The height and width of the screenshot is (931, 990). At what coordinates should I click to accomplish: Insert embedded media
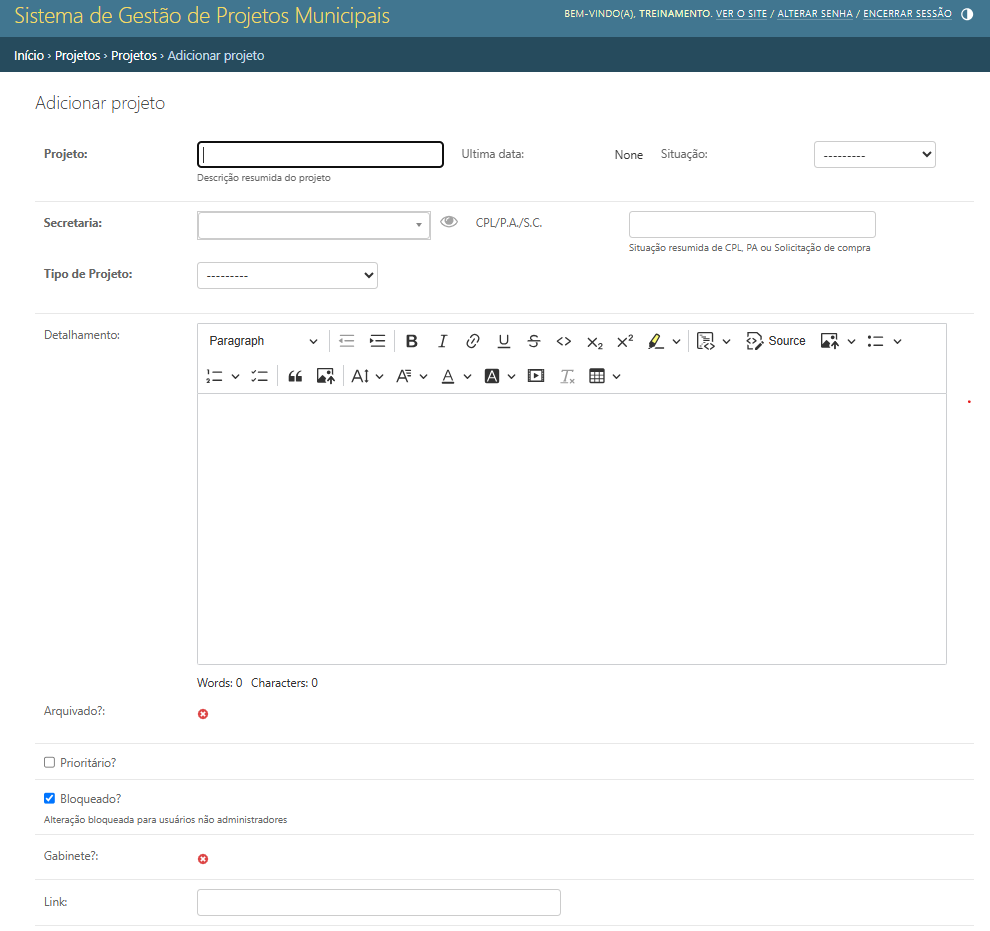coord(536,377)
